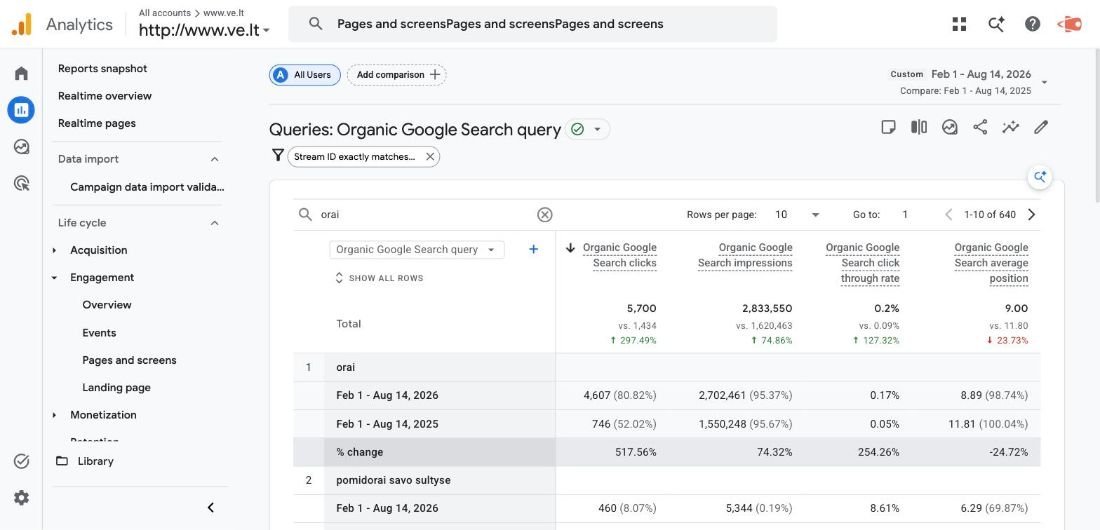Click the note annotation icon
Viewport: 1100px width, 530px height.
coord(888,127)
